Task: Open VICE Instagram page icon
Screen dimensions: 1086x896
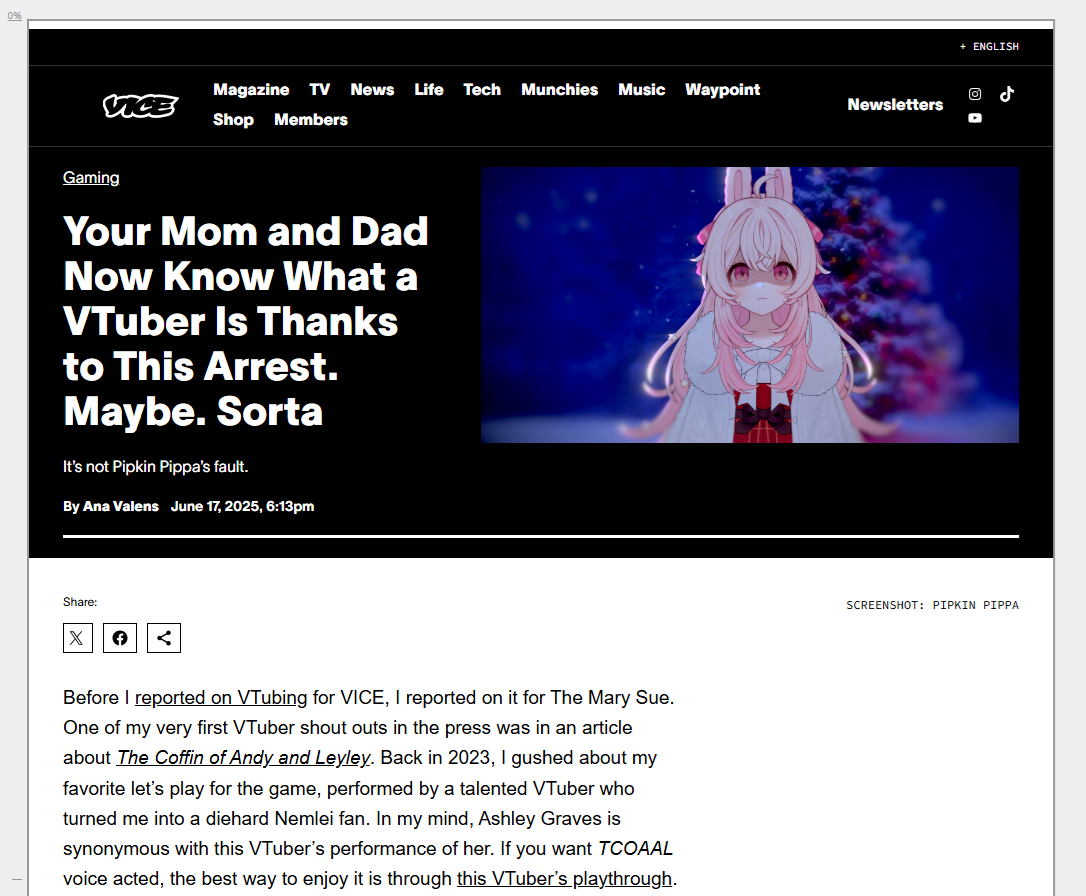Action: (x=974, y=94)
